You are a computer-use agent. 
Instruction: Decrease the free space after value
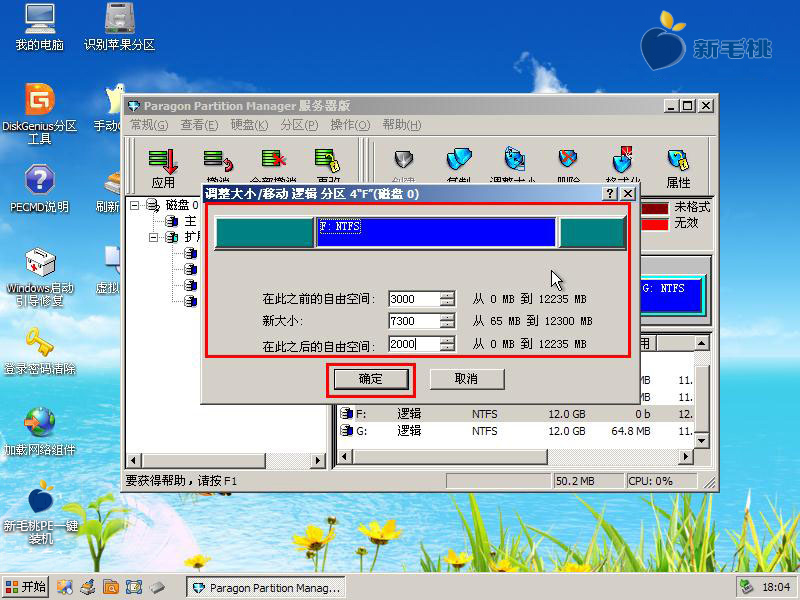(447, 347)
